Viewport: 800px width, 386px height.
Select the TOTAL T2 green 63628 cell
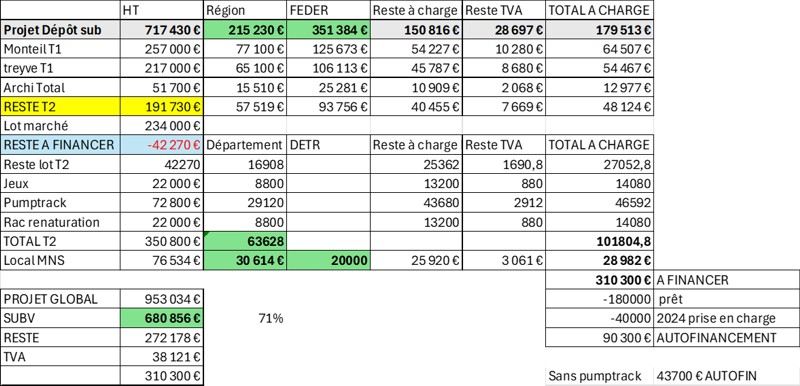[x=245, y=241]
